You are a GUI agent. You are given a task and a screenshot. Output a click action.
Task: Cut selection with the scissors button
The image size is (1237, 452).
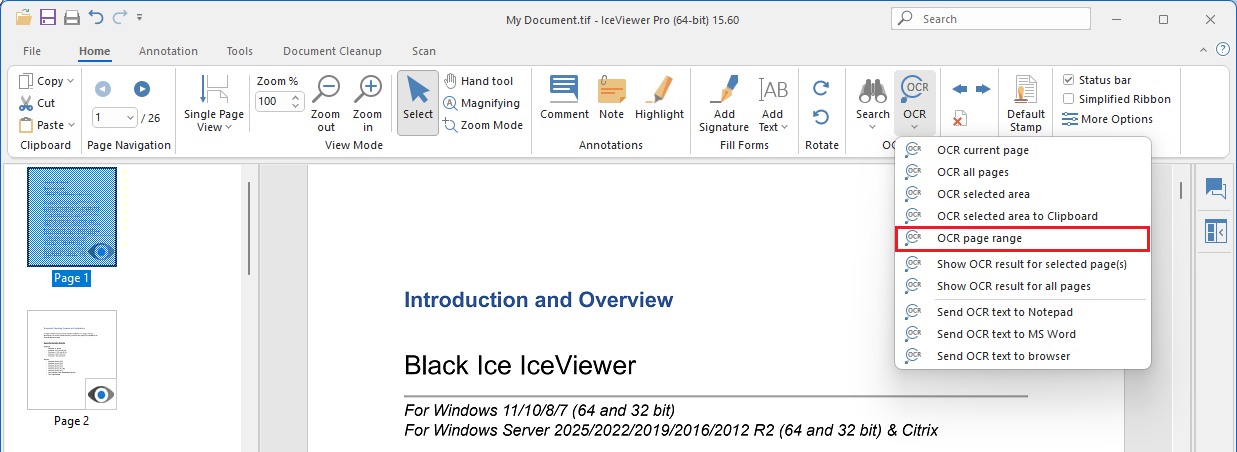pyautogui.click(x=37, y=103)
